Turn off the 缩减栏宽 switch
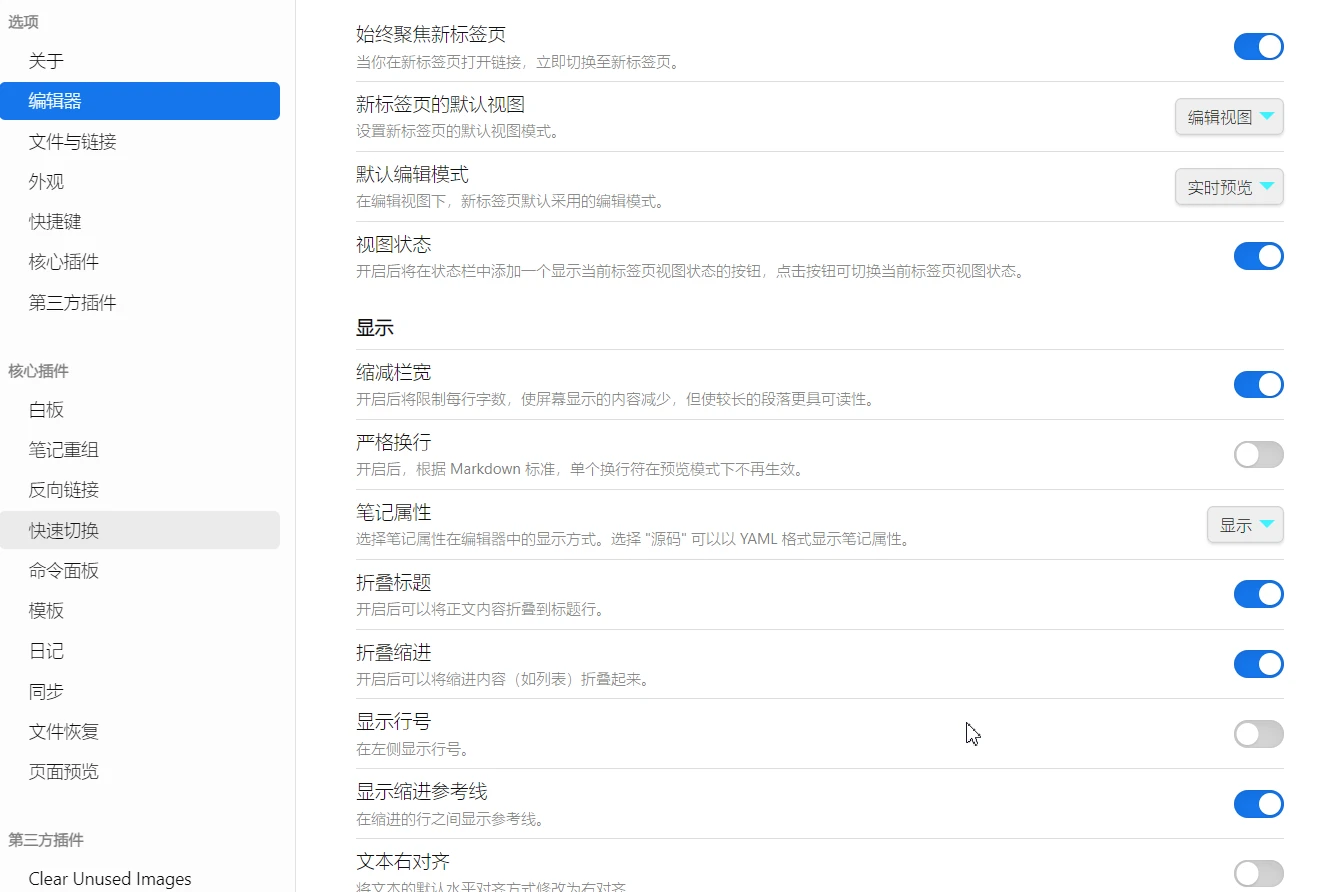1321x892 pixels. click(1258, 385)
